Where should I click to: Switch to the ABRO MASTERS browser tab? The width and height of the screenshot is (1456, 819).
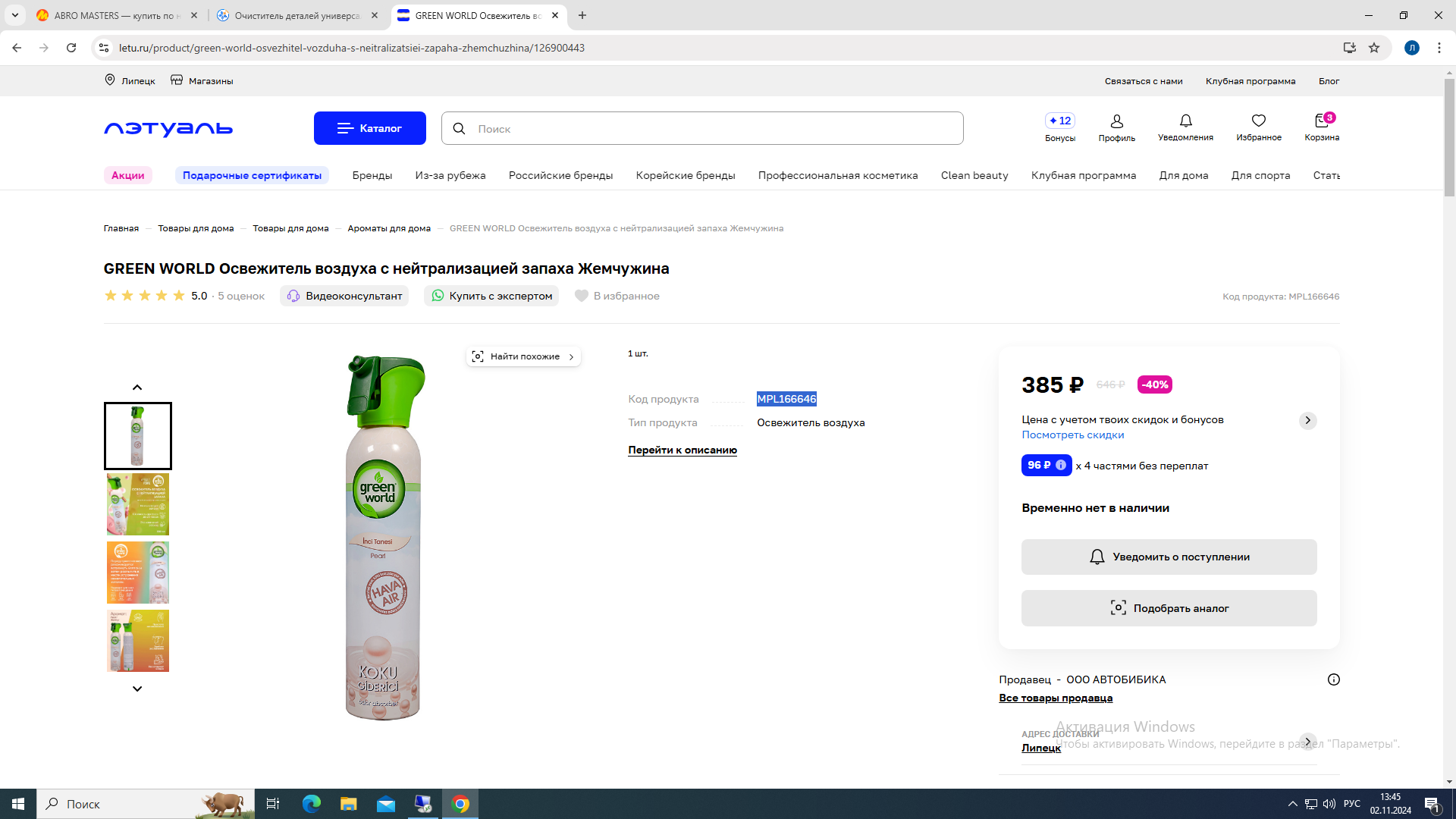(x=118, y=15)
